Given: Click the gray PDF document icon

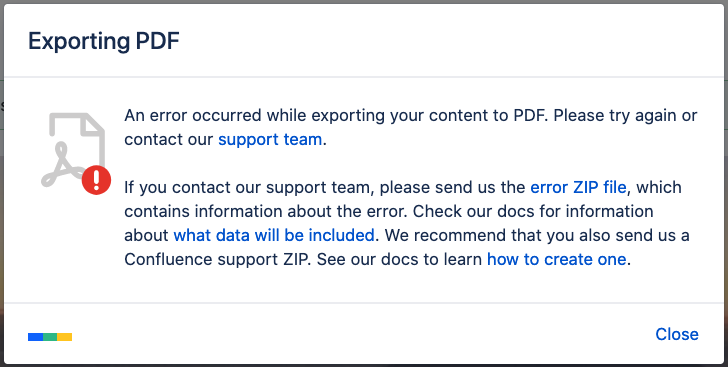Looking at the screenshot, I should pos(73,150).
